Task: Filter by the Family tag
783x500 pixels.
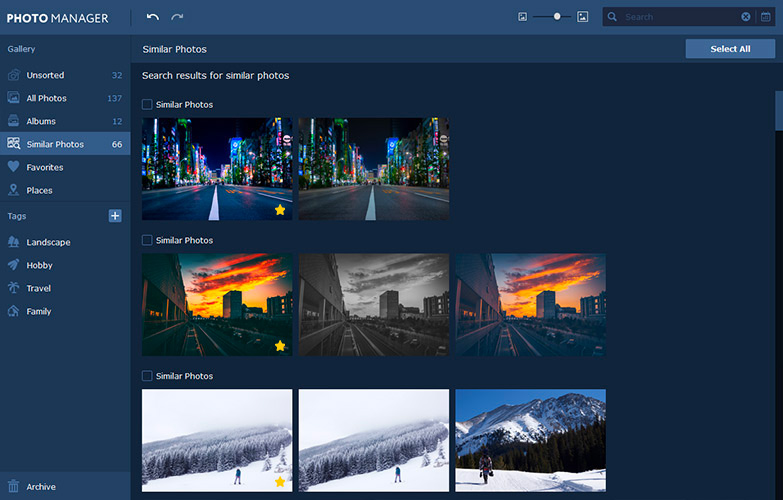Action: pos(65,311)
